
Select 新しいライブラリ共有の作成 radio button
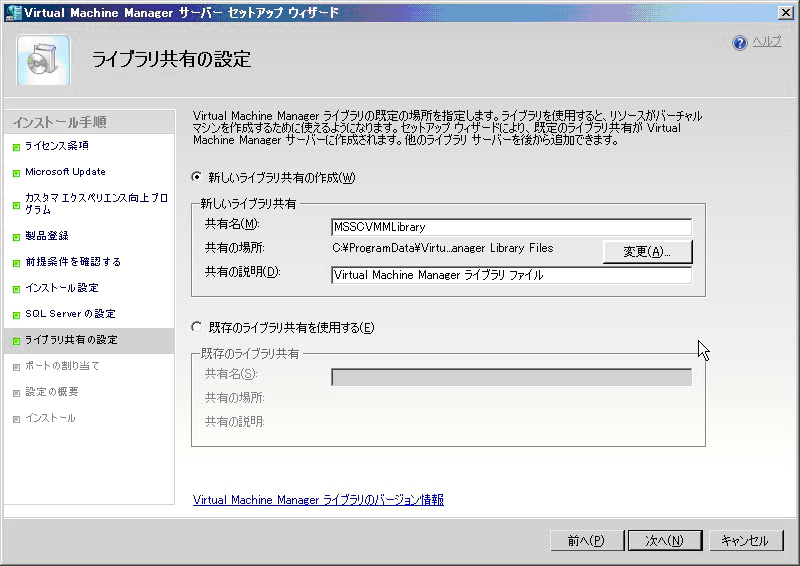click(196, 178)
